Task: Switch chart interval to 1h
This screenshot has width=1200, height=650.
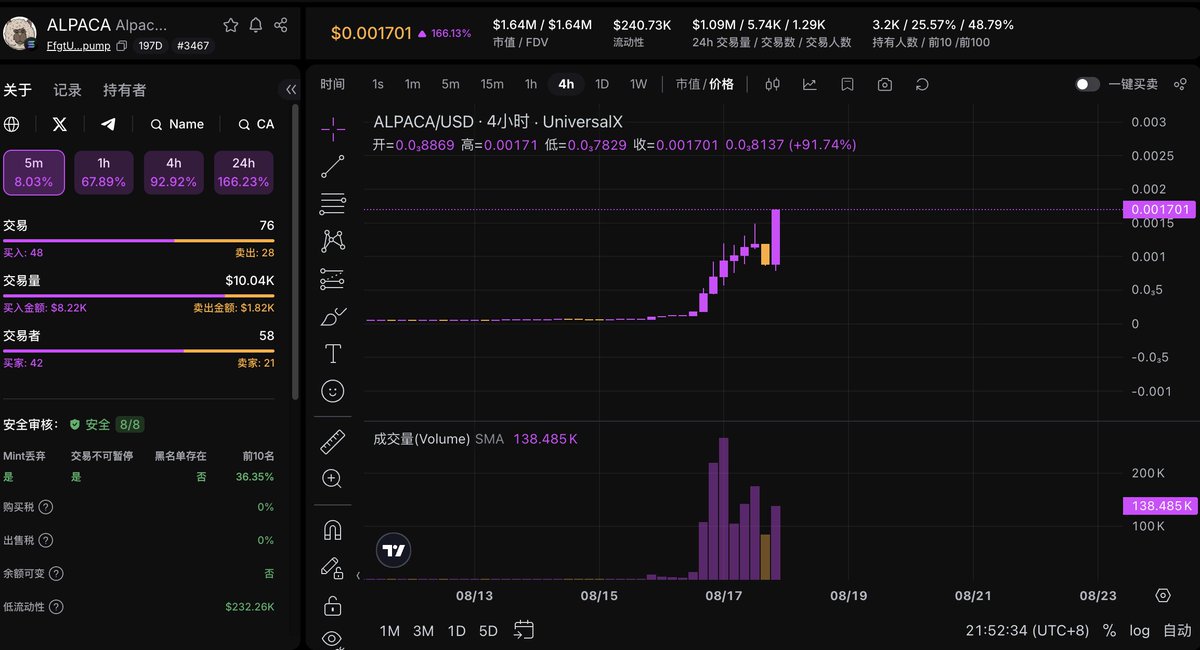Action: coord(531,84)
